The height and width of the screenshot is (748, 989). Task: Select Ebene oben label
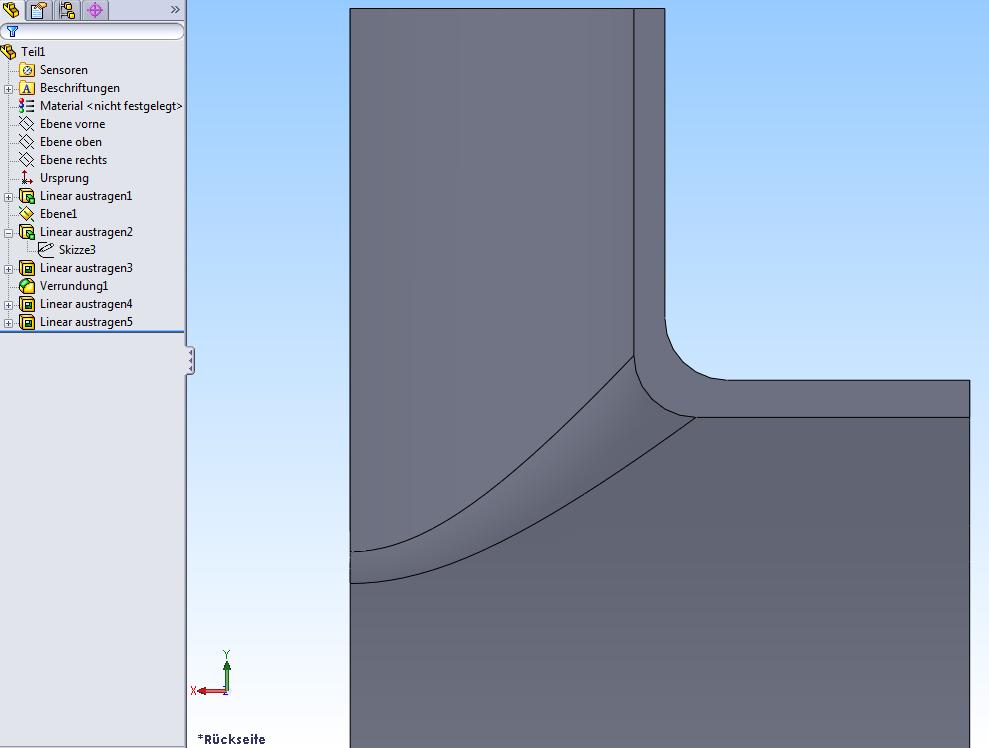click(x=71, y=142)
